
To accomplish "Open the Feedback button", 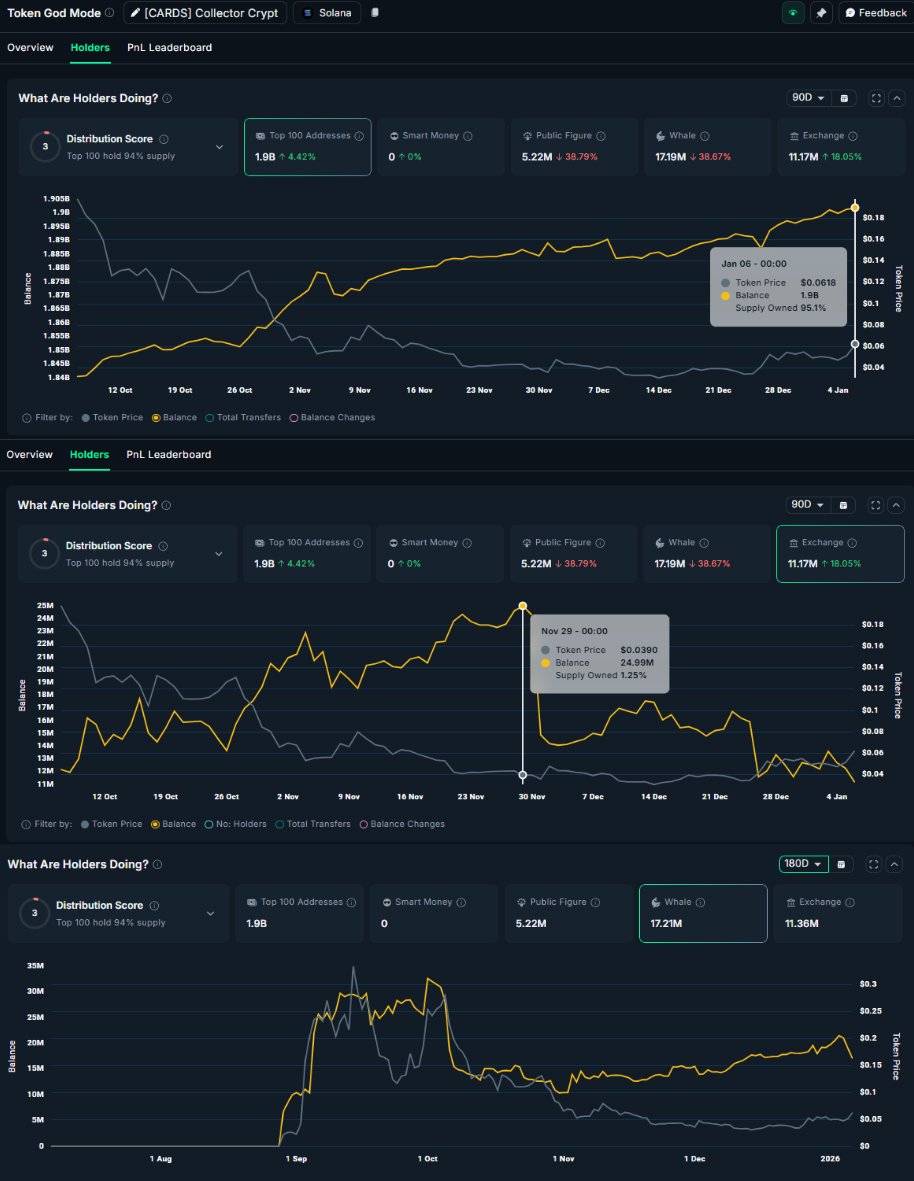I will (x=876, y=13).
